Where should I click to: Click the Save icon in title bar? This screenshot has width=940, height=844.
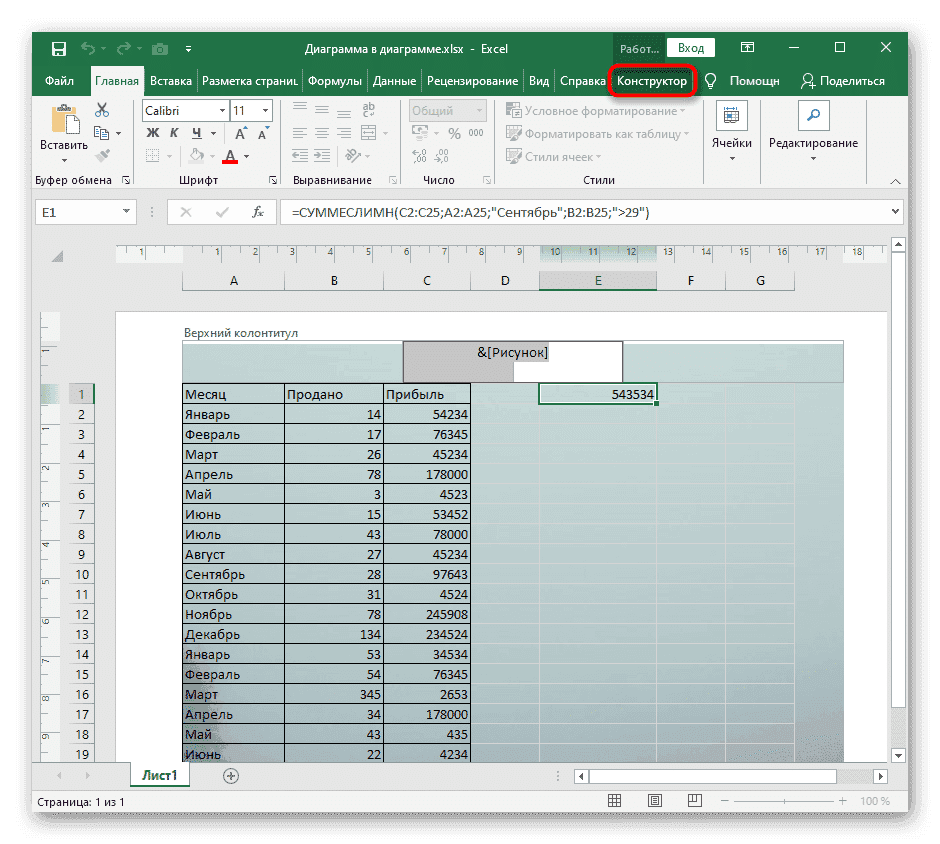(59, 48)
